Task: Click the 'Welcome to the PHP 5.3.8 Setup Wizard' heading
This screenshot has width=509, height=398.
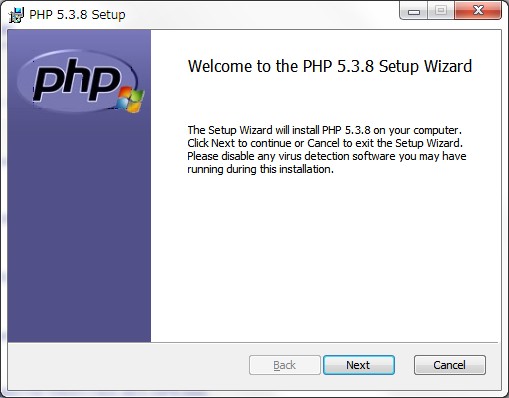Action: pos(330,66)
